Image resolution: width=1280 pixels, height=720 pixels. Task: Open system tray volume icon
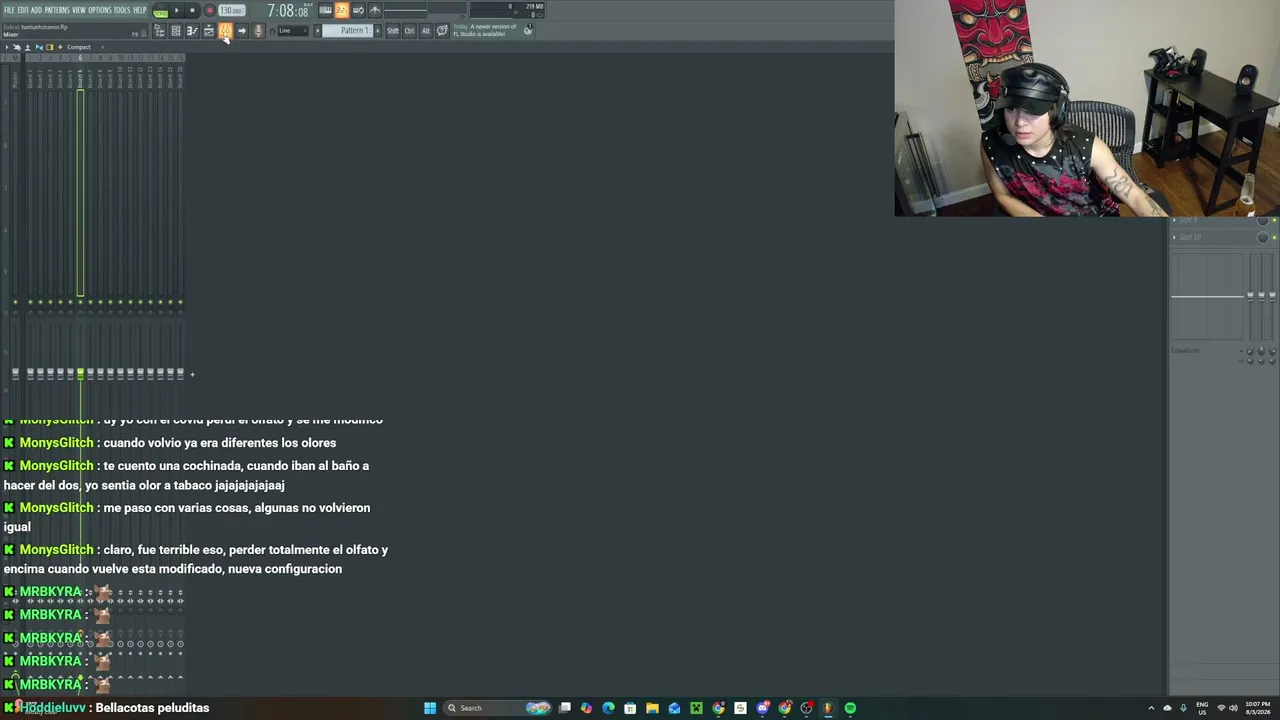click(x=1233, y=708)
